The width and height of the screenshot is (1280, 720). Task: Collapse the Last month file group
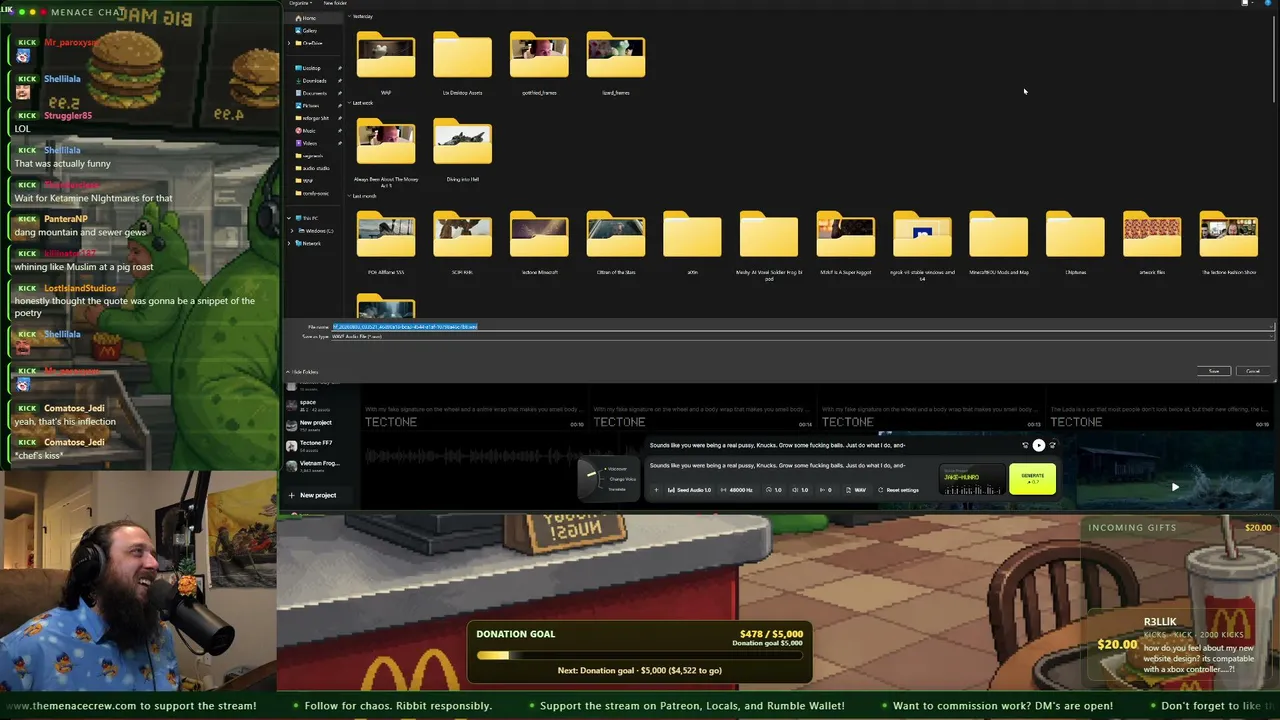pyautogui.click(x=349, y=196)
